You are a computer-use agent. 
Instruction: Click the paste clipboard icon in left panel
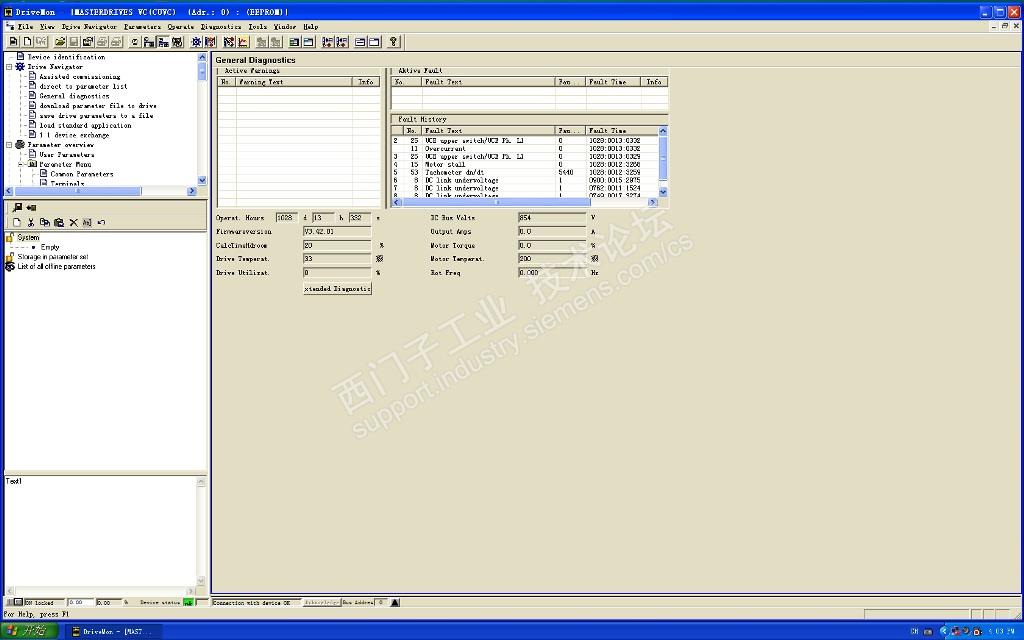click(59, 223)
